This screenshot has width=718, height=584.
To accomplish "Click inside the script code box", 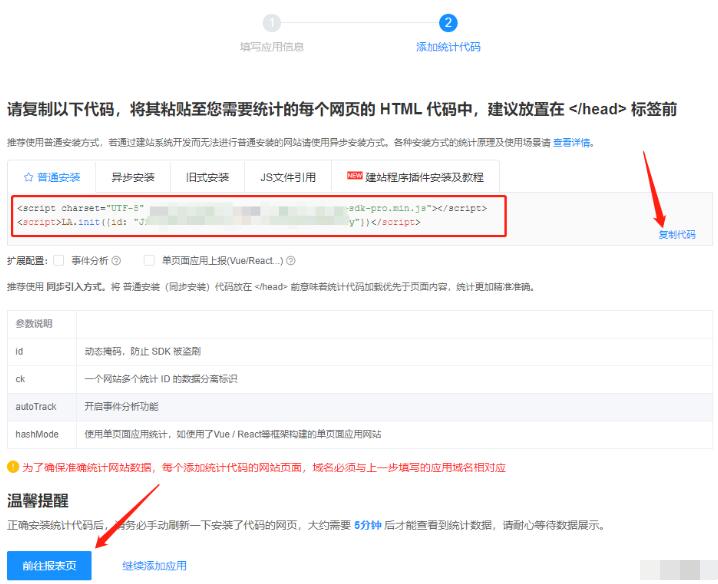I will point(260,214).
